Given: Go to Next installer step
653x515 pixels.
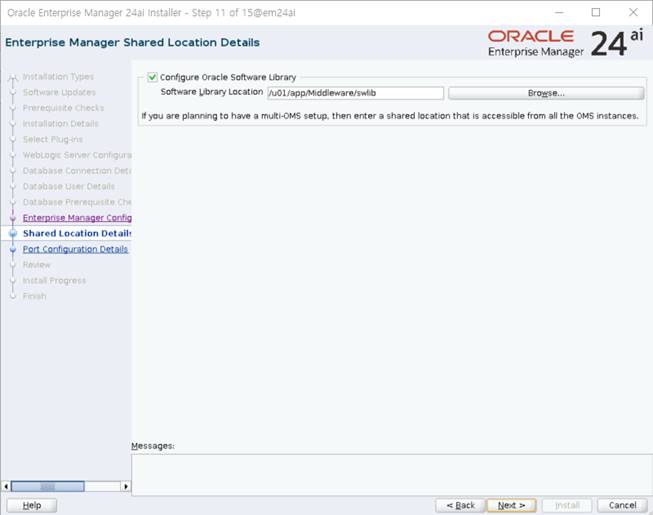Looking at the screenshot, I should [x=511, y=505].
